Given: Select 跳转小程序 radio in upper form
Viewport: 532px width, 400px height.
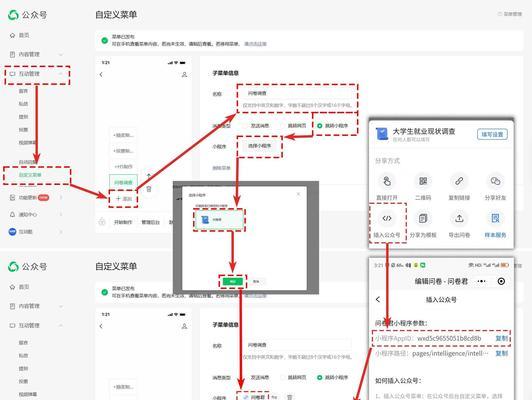Looking at the screenshot, I should [x=320, y=126].
